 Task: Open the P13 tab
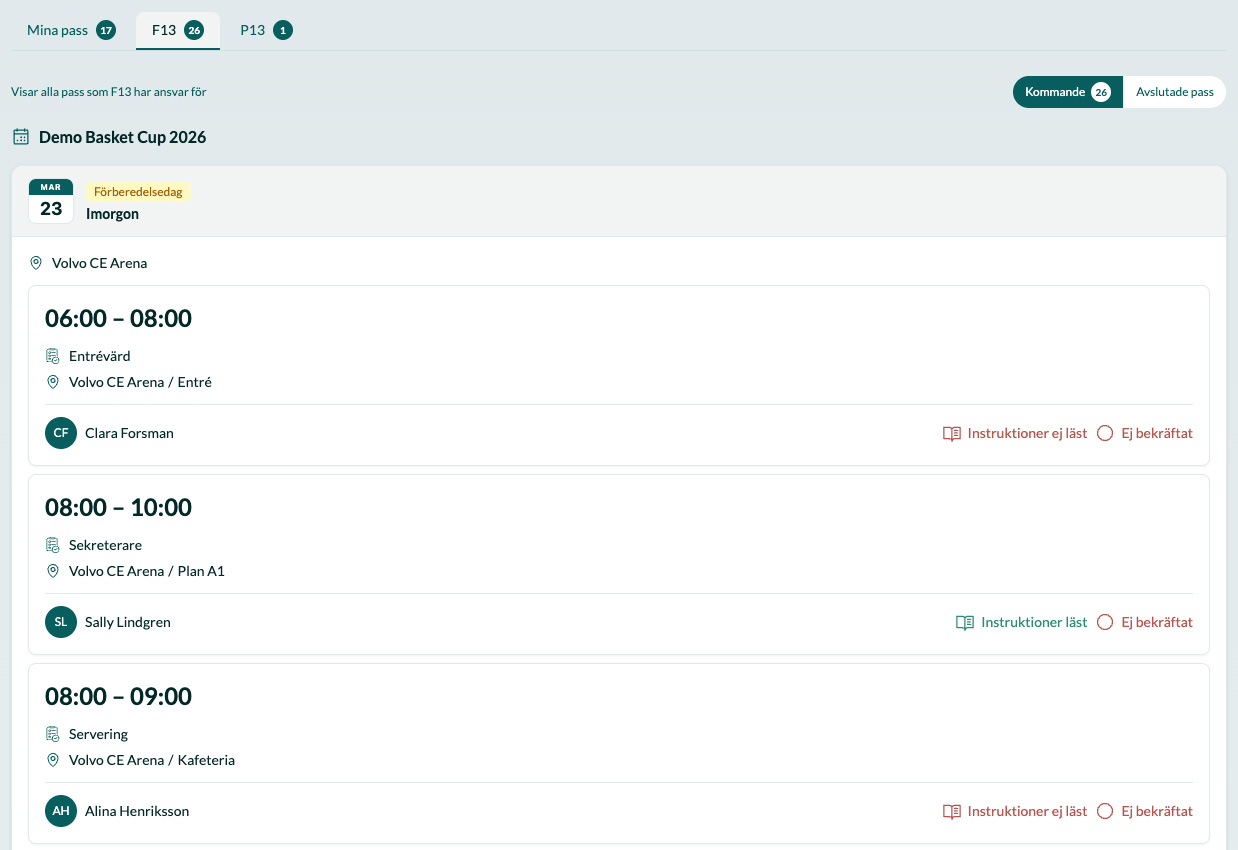tap(265, 30)
